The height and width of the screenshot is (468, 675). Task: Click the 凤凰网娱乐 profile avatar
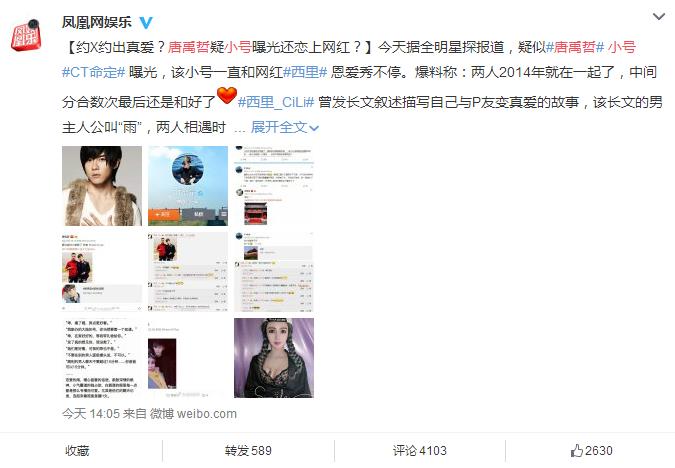25,35
